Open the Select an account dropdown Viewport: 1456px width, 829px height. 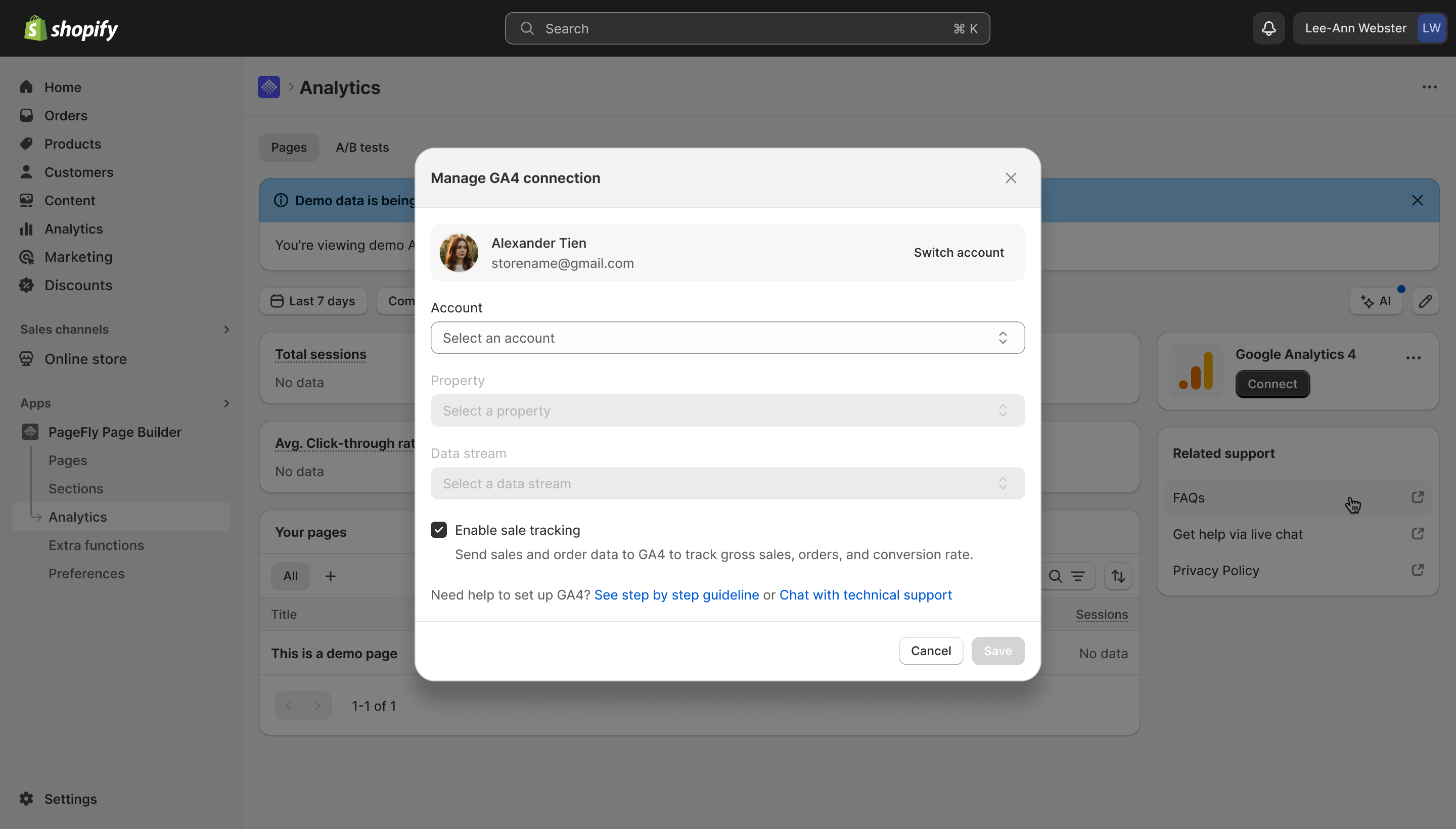(727, 337)
